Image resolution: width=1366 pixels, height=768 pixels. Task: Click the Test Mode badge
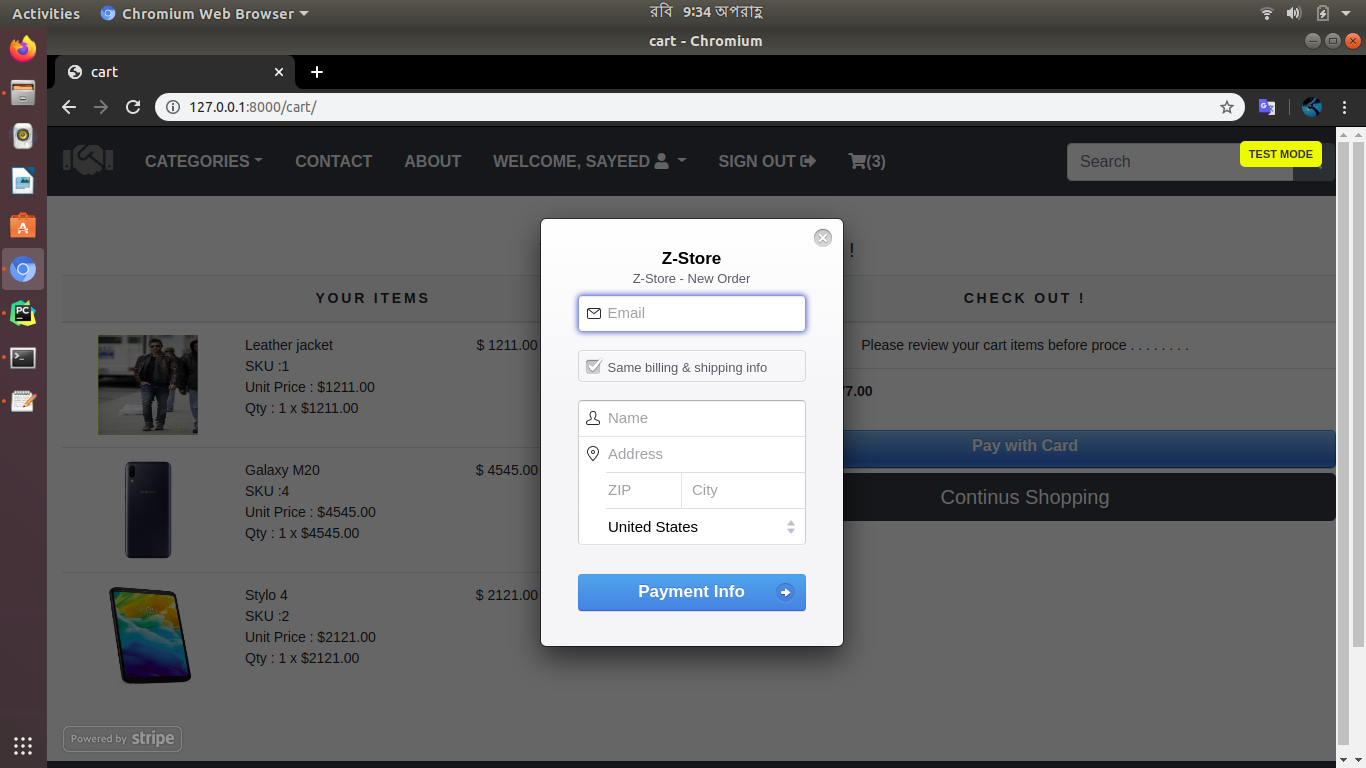point(1280,154)
